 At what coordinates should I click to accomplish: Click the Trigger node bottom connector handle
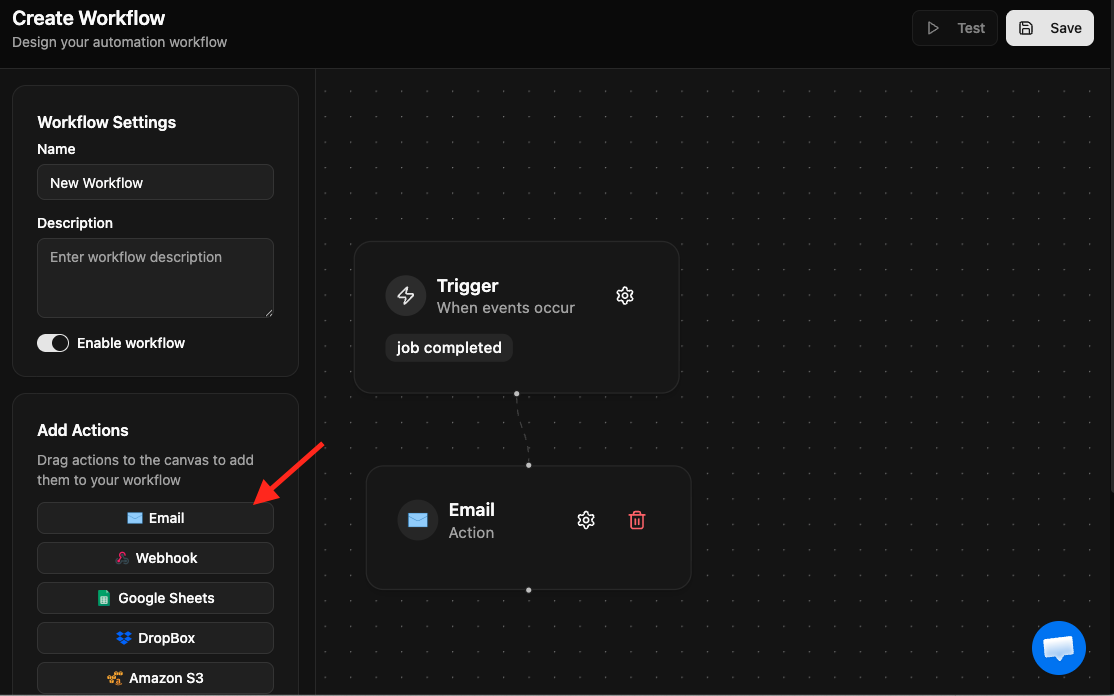pyautogui.click(x=516, y=393)
